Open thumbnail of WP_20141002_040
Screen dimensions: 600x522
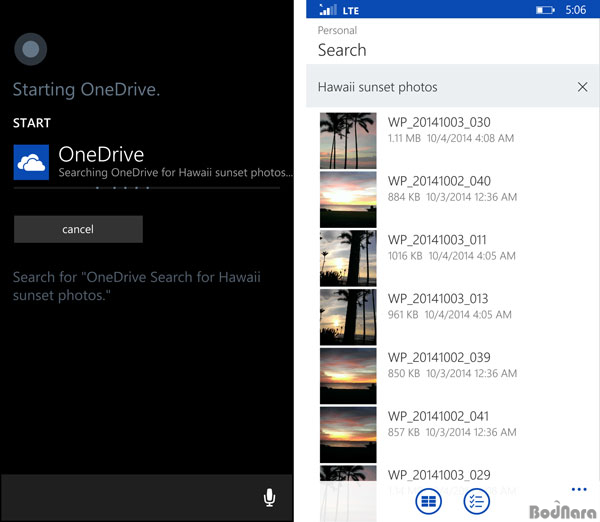pyautogui.click(x=348, y=199)
